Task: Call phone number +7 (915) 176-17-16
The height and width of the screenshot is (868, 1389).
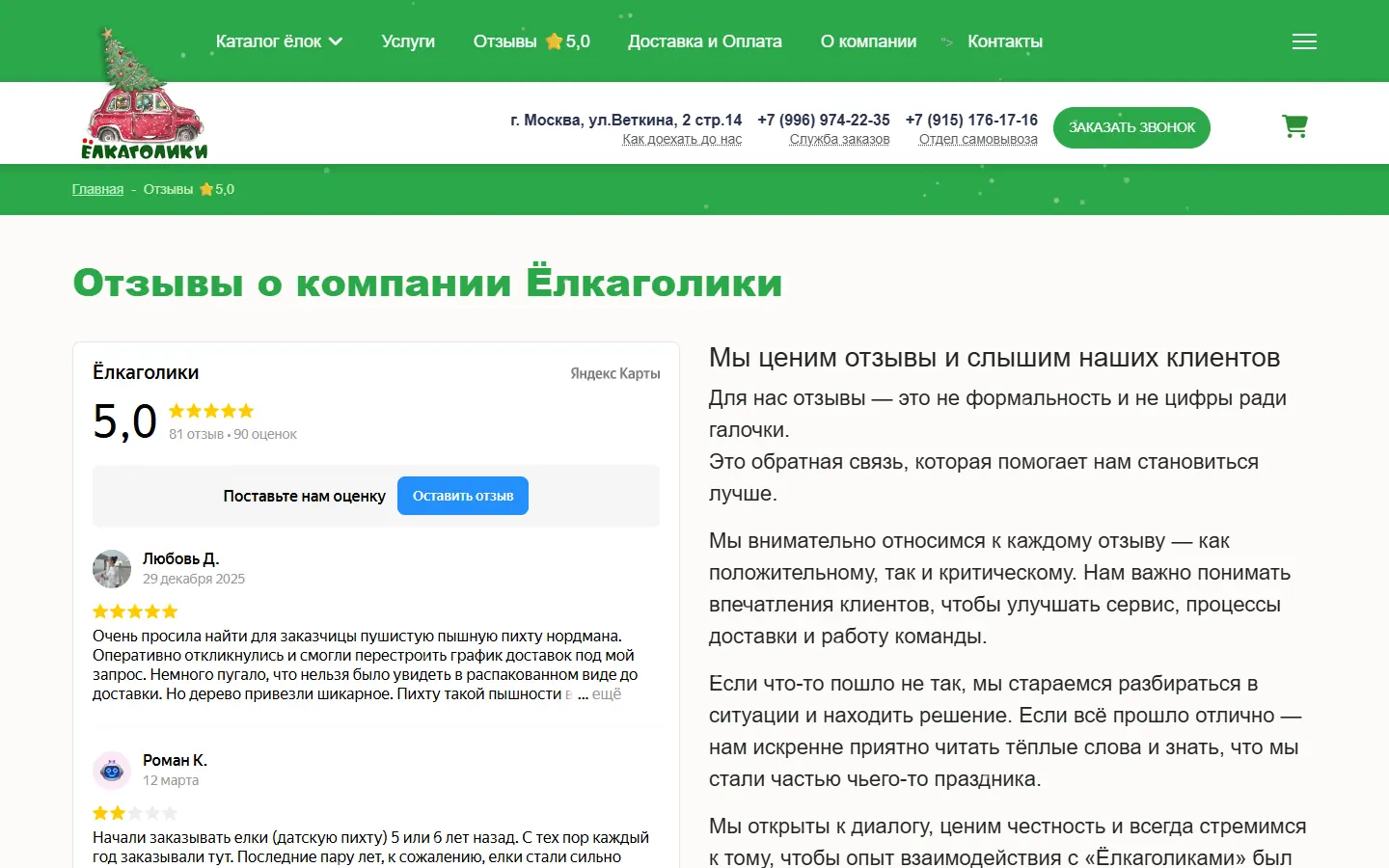Action: coord(971,120)
